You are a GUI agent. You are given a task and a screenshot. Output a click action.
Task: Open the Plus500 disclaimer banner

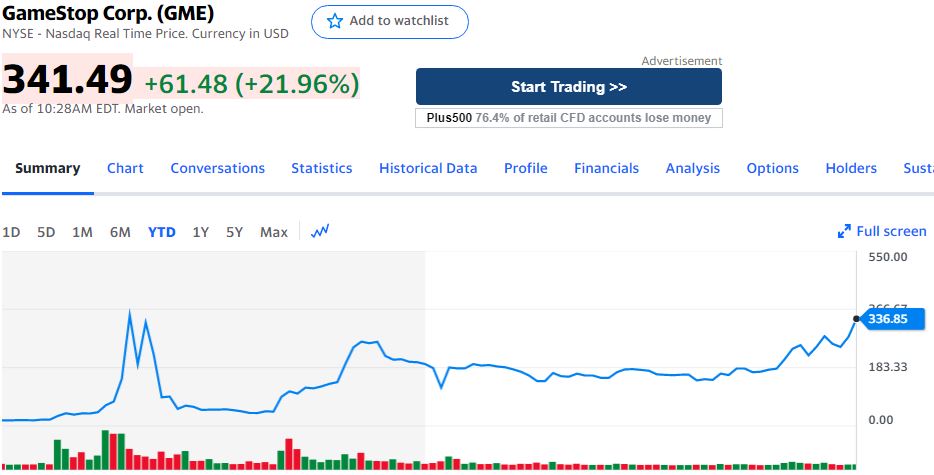pyautogui.click(x=569, y=118)
